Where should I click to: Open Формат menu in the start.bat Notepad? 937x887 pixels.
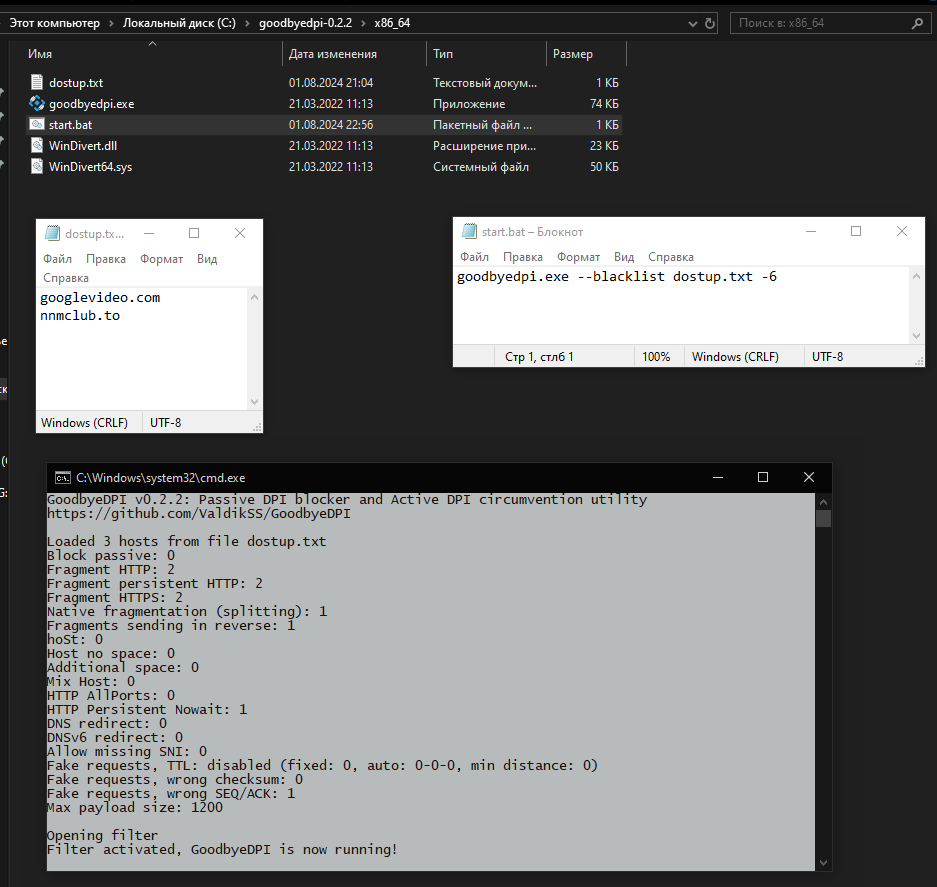tap(578, 257)
